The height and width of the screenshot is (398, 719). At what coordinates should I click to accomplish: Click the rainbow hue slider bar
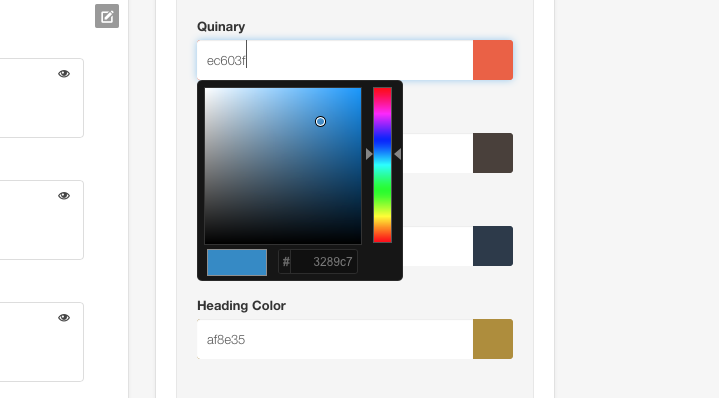coord(382,165)
